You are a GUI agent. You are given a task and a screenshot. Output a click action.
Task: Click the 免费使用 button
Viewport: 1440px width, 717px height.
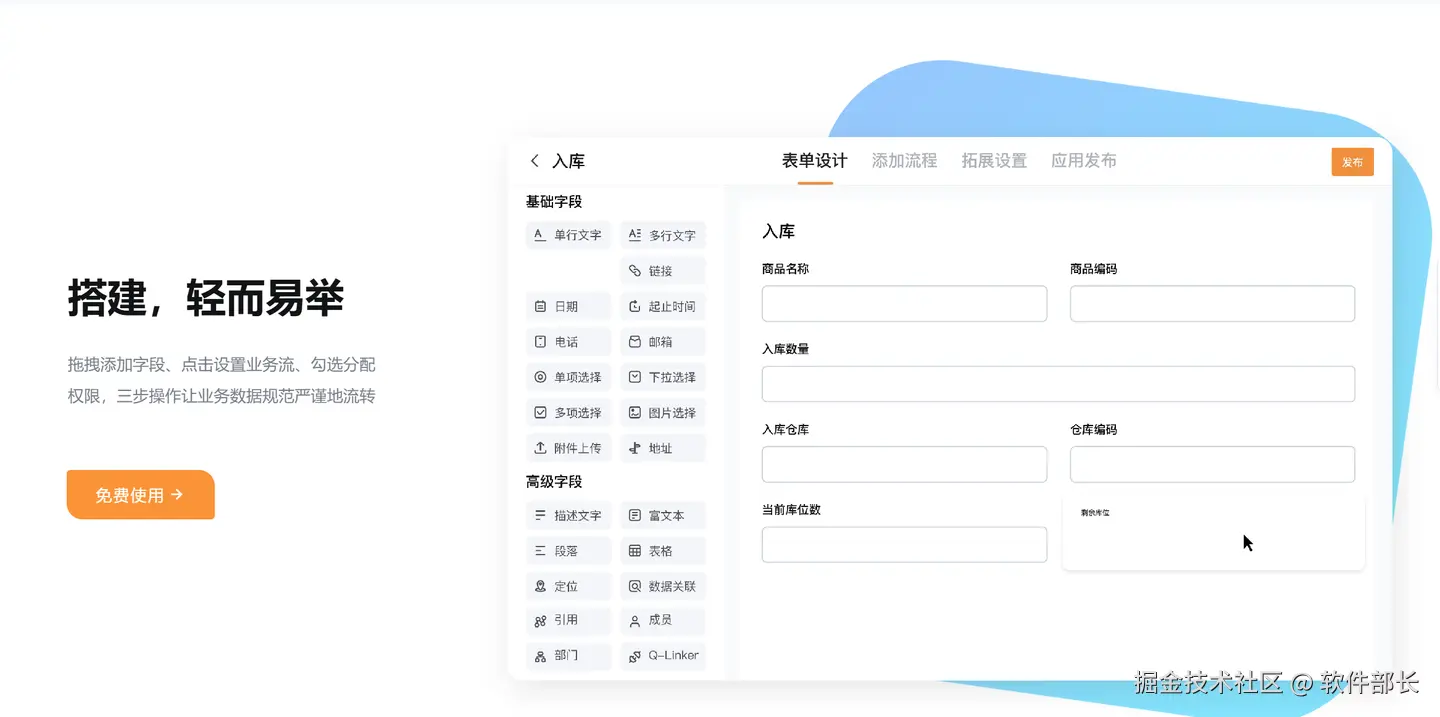point(141,495)
